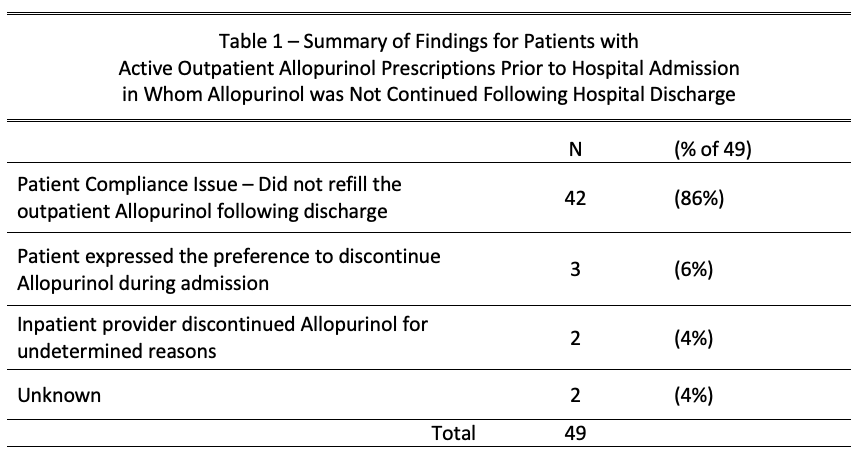The image size is (862, 459).
Task: Click the "(4%)" cell in the Unknown row
Action: (694, 395)
